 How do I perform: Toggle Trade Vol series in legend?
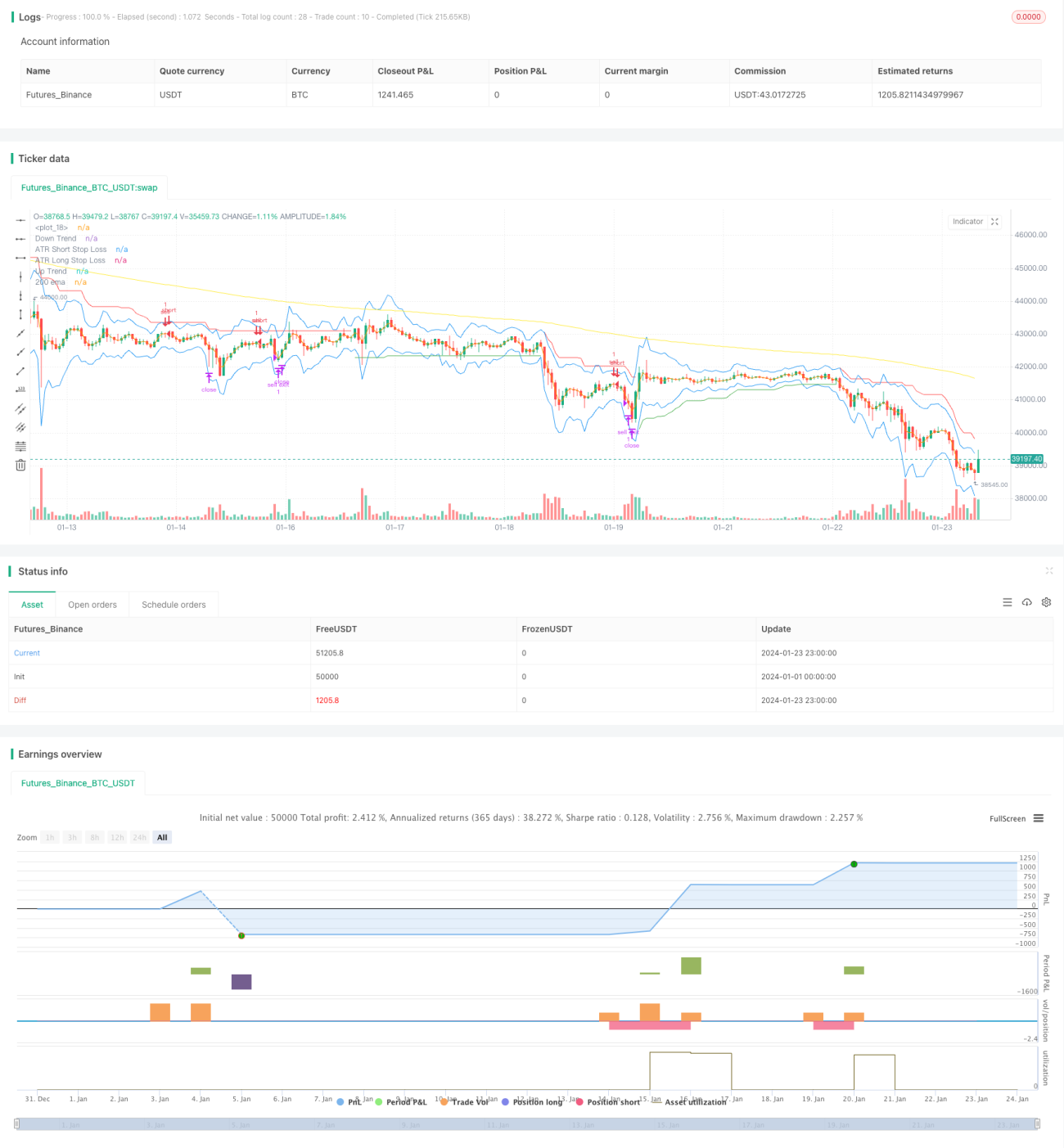(x=464, y=1102)
